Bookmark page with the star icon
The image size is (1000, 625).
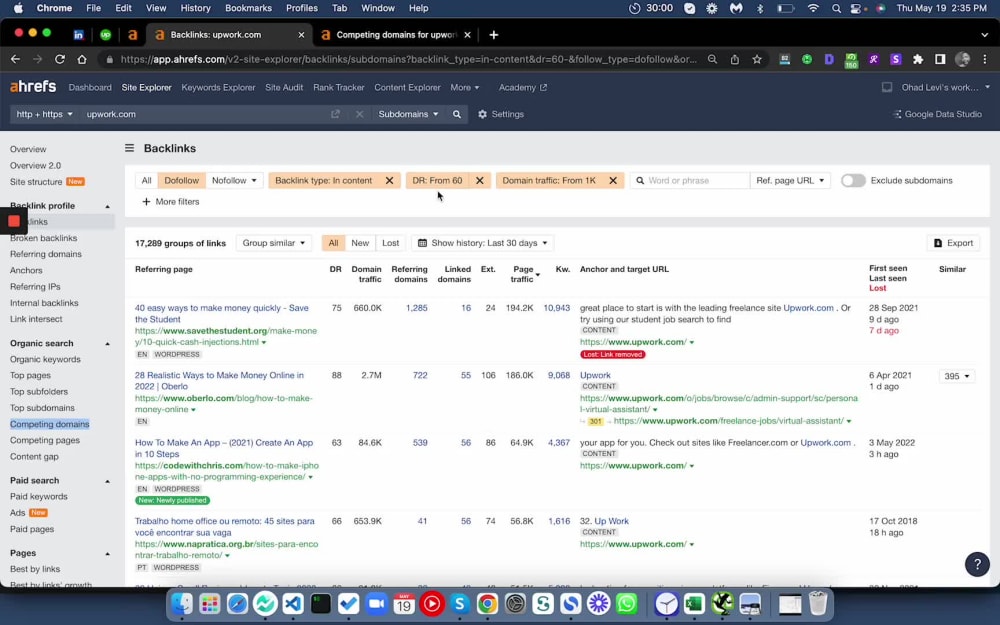[757, 59]
